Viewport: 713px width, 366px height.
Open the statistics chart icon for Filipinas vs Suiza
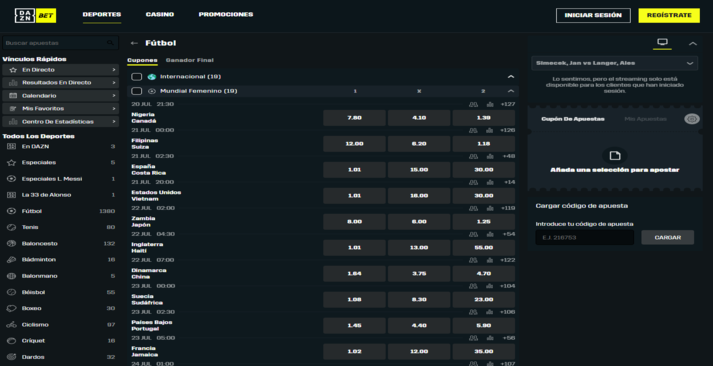490,130
